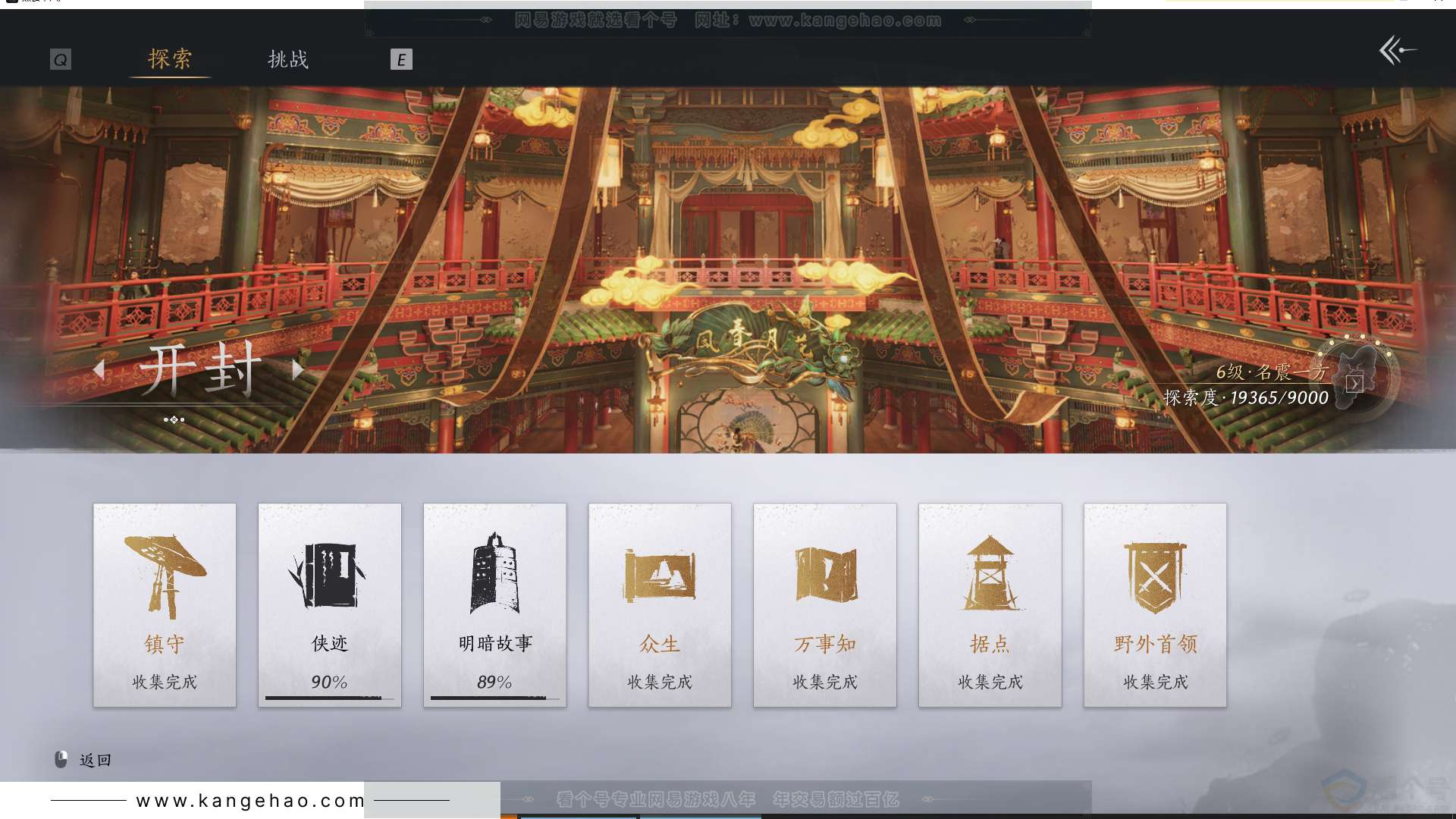Switch to the 挑战 tab
Screen dimensions: 1456x819
pyautogui.click(x=288, y=59)
